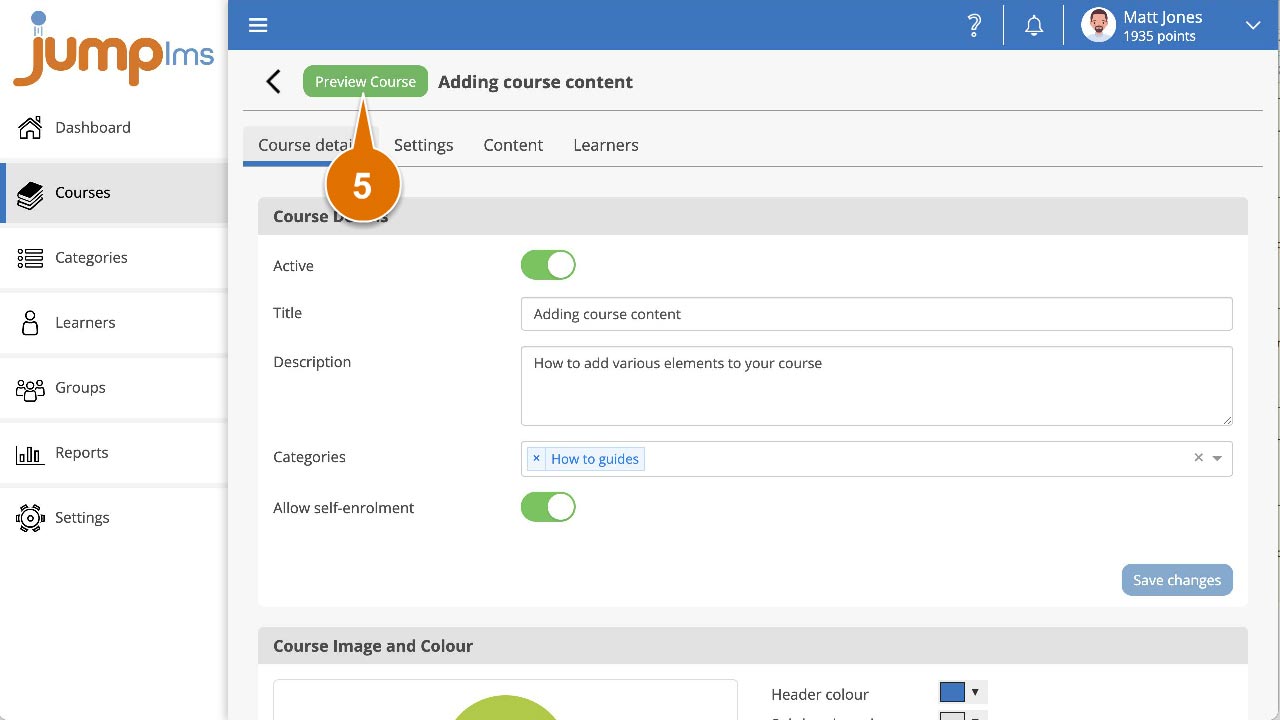Select Learners in the sidebar
This screenshot has height=720, width=1280.
[85, 322]
